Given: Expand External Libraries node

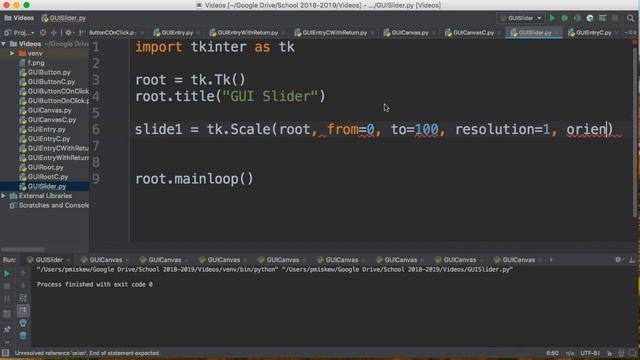Looking at the screenshot, I should pyautogui.click(x=4, y=196).
